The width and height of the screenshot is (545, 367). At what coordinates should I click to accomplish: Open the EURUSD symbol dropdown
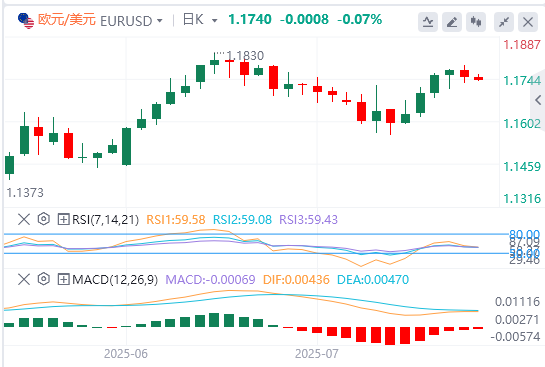[x=160, y=21]
